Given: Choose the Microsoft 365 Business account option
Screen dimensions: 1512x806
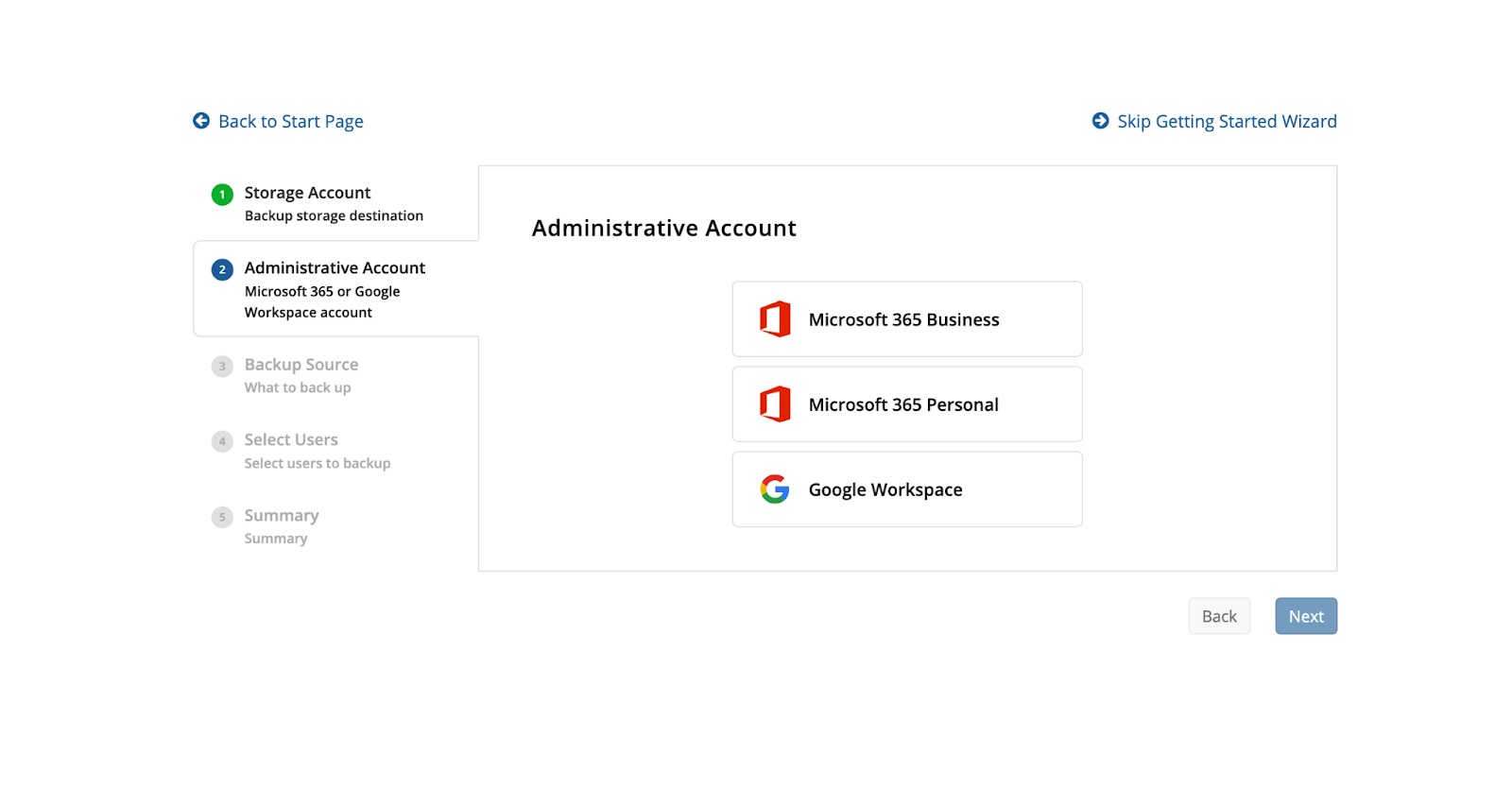Looking at the screenshot, I should [907, 319].
